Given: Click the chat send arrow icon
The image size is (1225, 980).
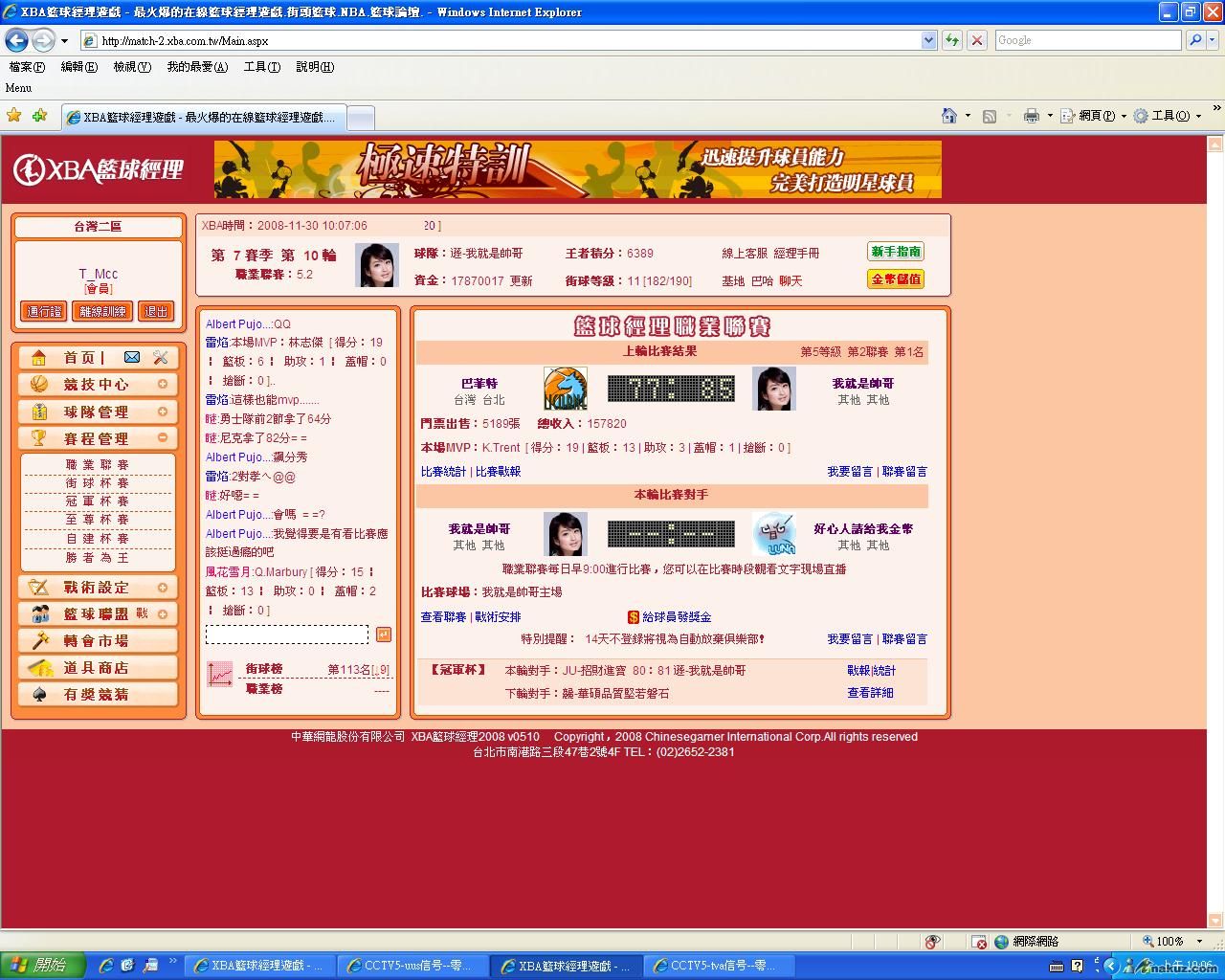Looking at the screenshot, I should (383, 635).
